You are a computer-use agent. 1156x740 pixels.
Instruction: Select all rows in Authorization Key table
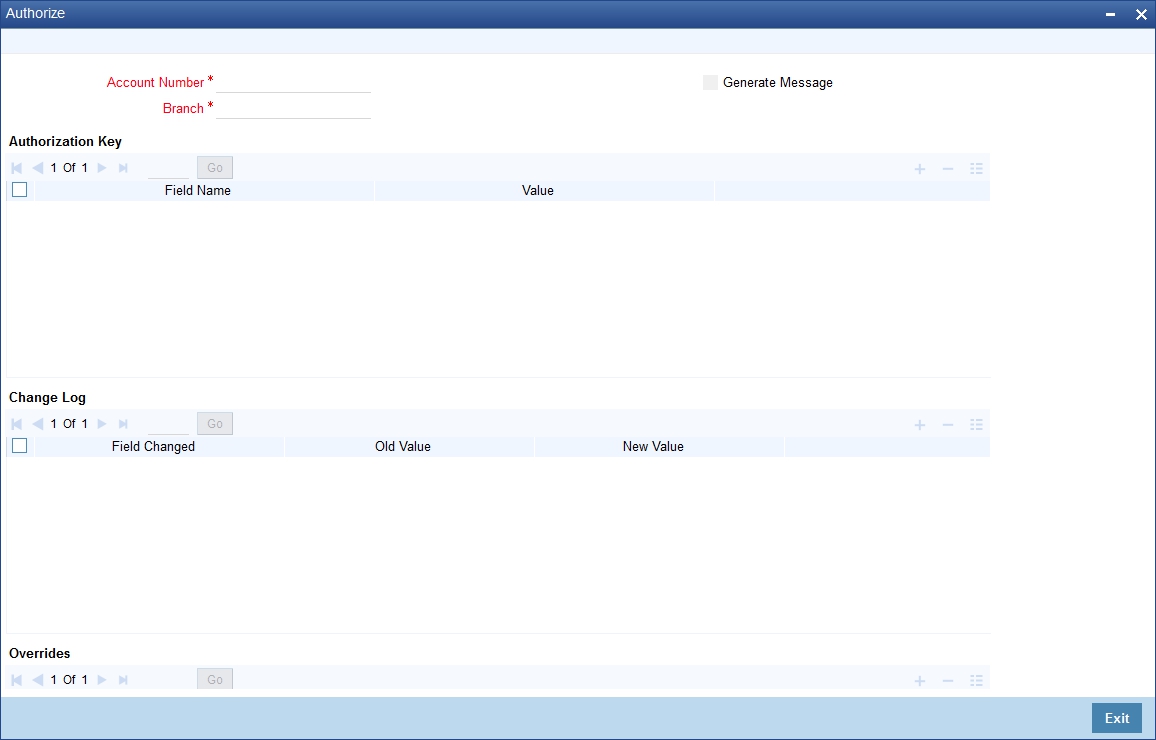pos(20,190)
